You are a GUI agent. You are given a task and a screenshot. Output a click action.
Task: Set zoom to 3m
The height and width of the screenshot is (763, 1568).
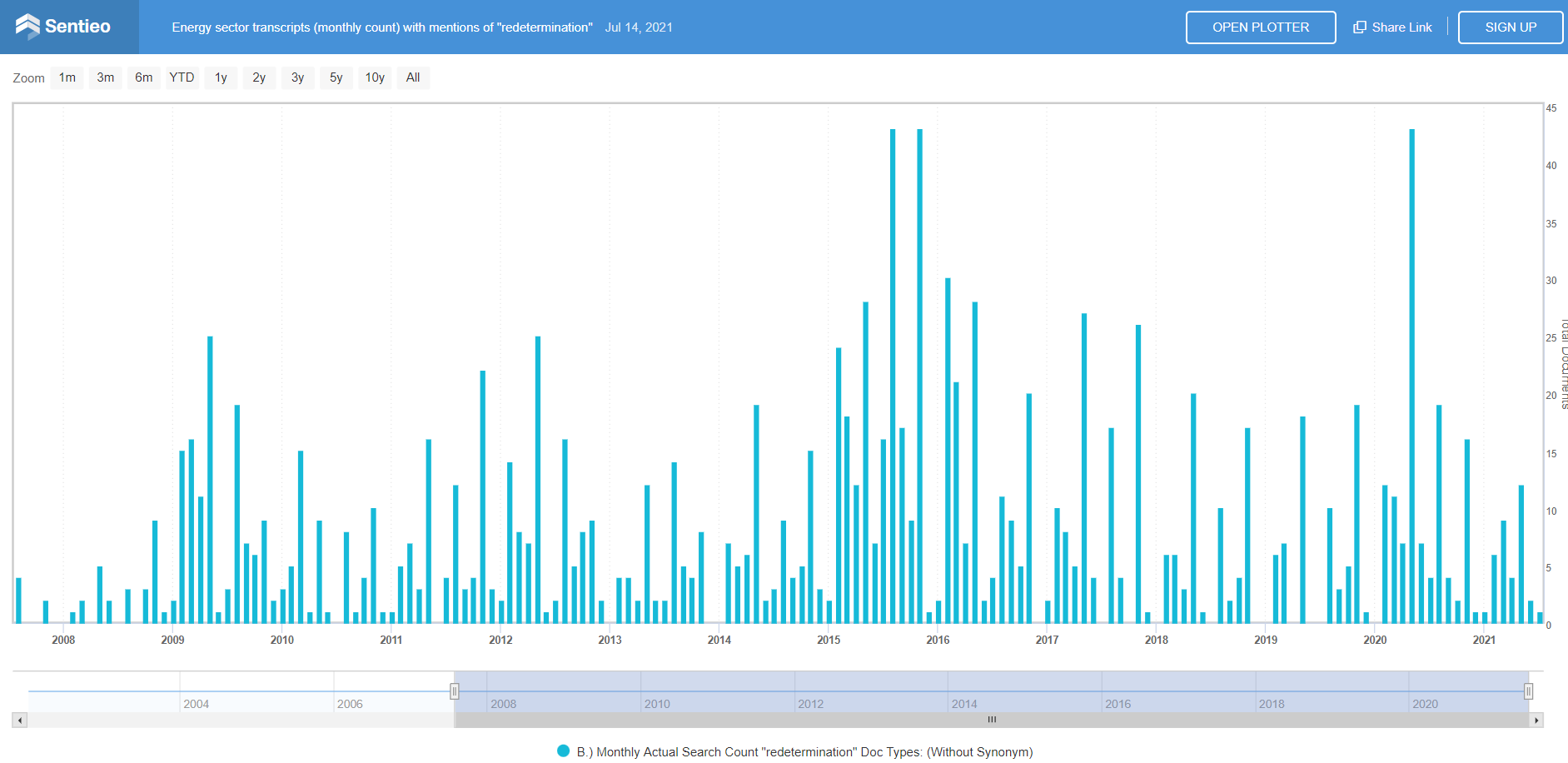point(106,77)
